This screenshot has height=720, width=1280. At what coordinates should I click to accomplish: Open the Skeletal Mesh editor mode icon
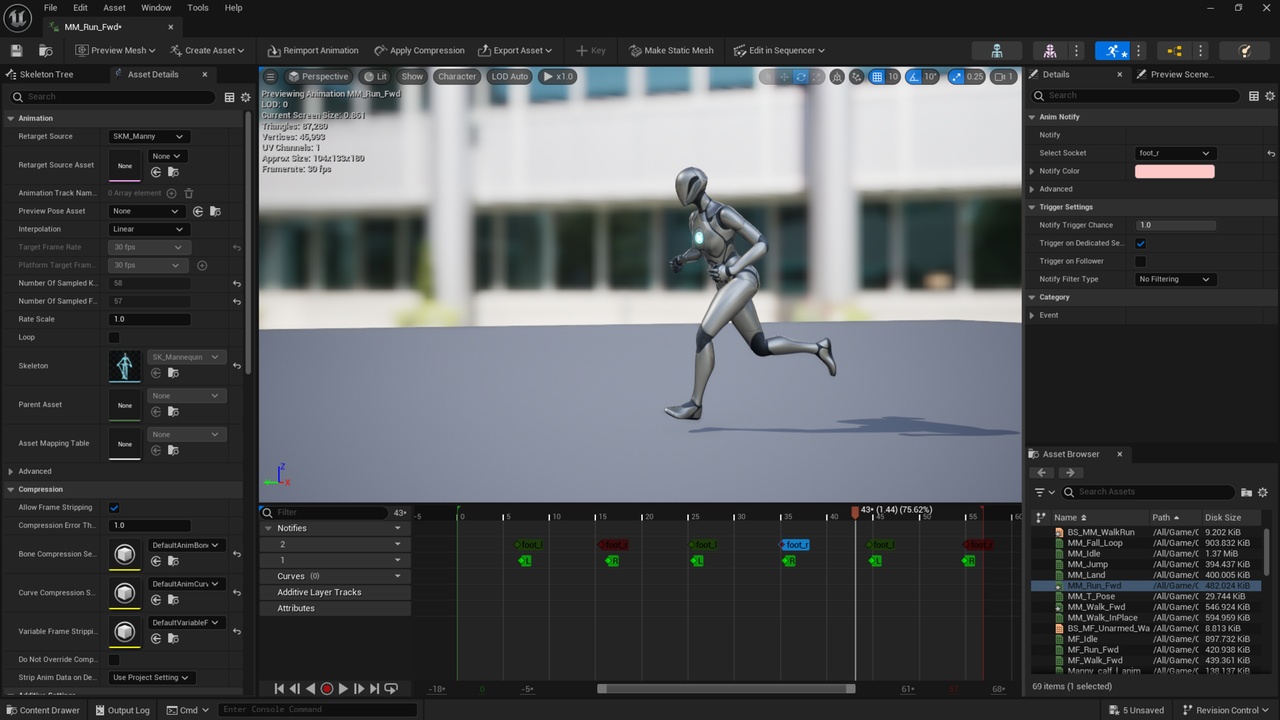1049,50
